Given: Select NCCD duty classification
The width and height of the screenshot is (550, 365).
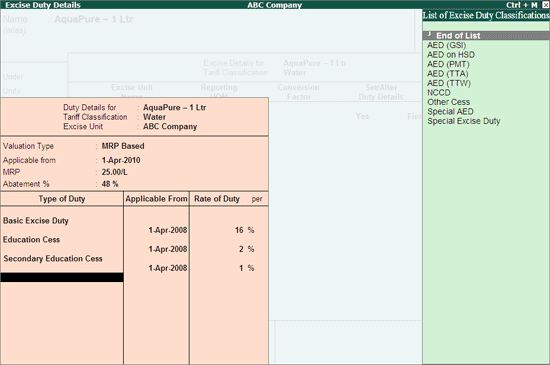Looking at the screenshot, I should click(438, 93).
